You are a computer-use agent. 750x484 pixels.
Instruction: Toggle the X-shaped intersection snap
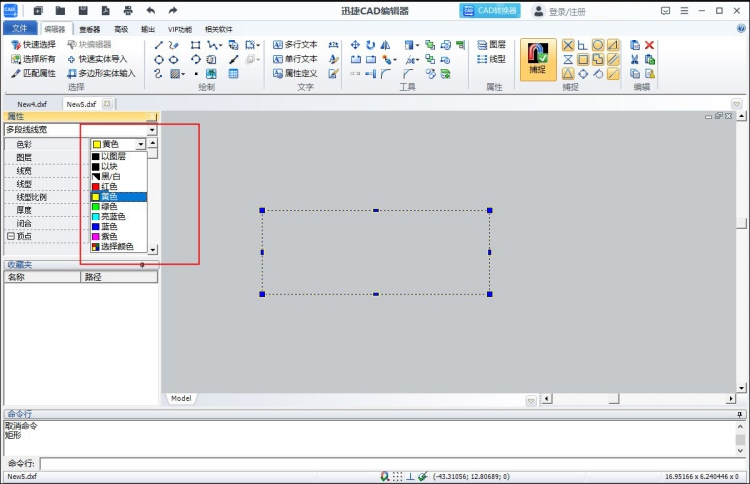coord(568,45)
